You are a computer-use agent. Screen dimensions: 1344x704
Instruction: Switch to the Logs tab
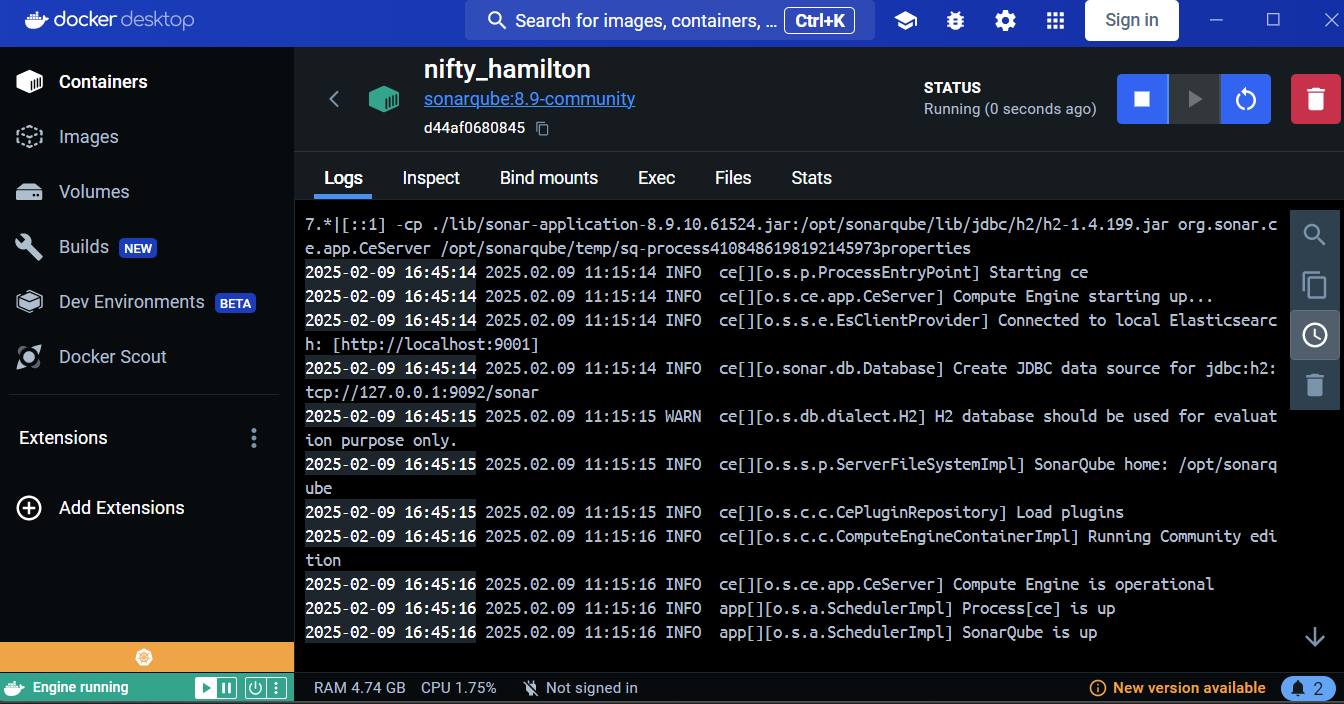[343, 178]
